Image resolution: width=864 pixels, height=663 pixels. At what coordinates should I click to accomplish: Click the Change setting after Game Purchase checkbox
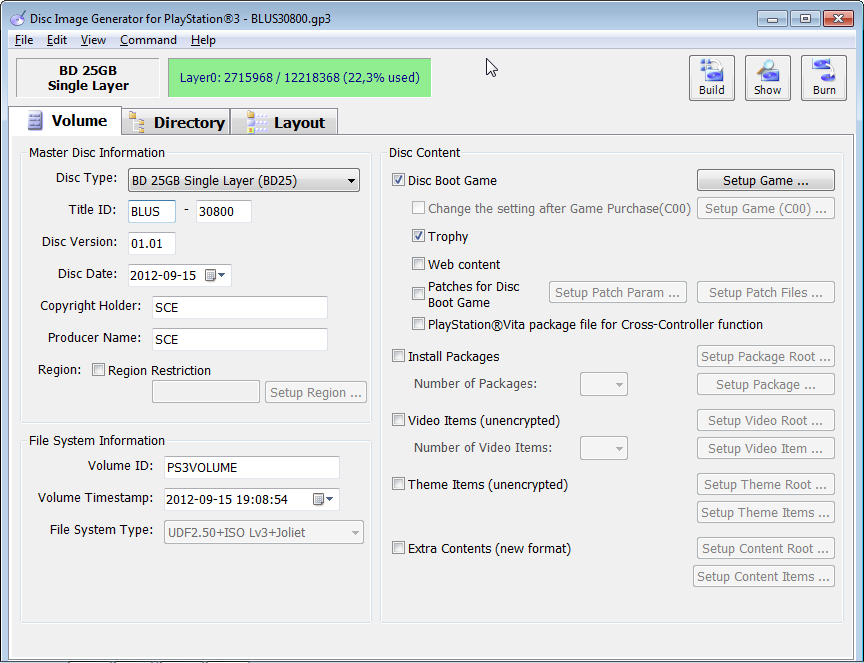[418, 208]
